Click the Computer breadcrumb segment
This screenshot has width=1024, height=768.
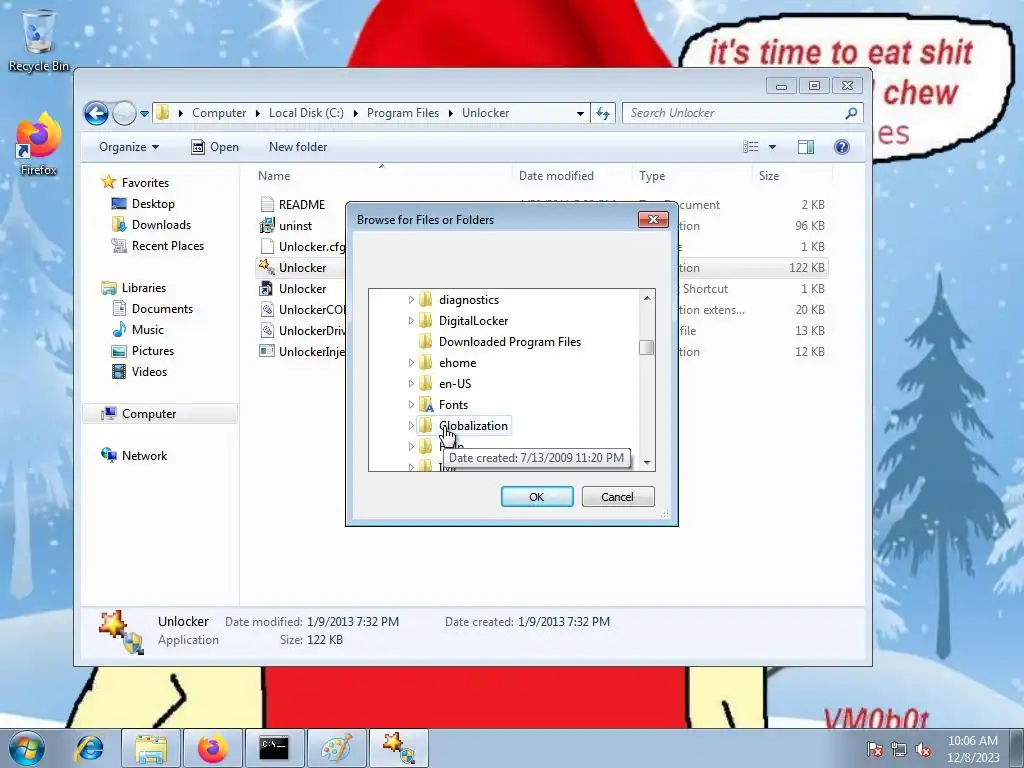click(219, 113)
